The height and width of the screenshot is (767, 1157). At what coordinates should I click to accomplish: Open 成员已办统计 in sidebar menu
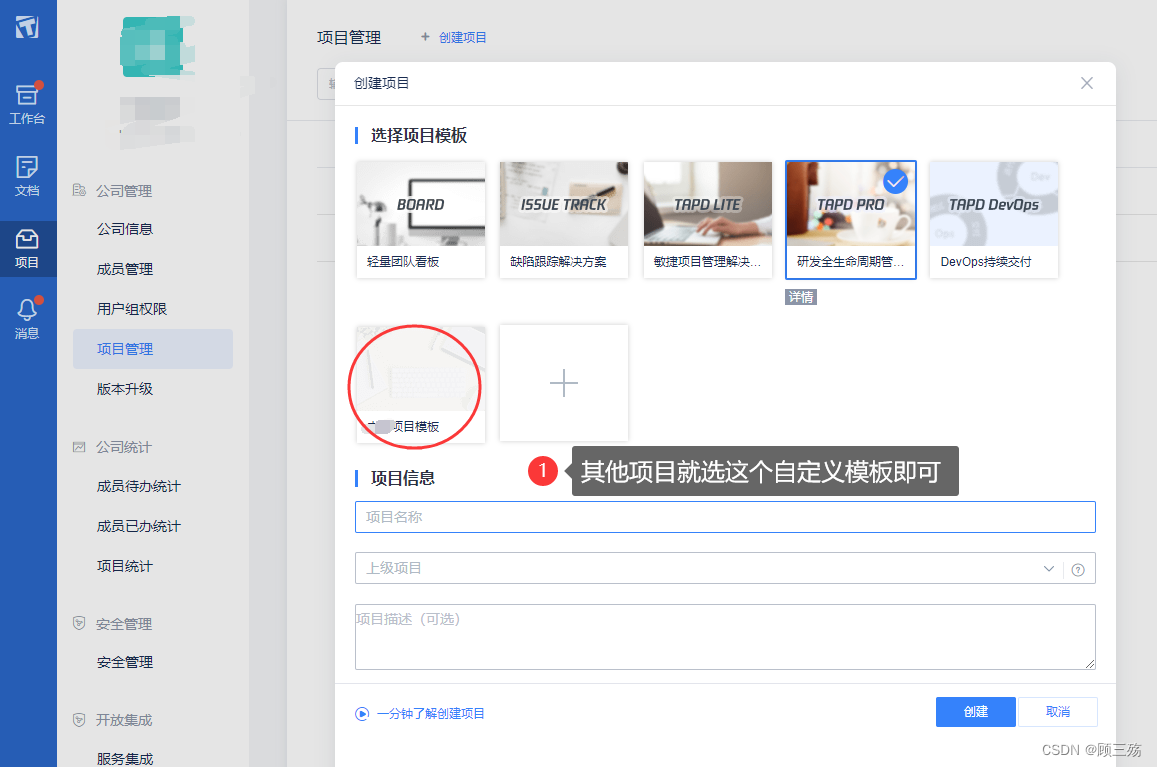point(139,526)
